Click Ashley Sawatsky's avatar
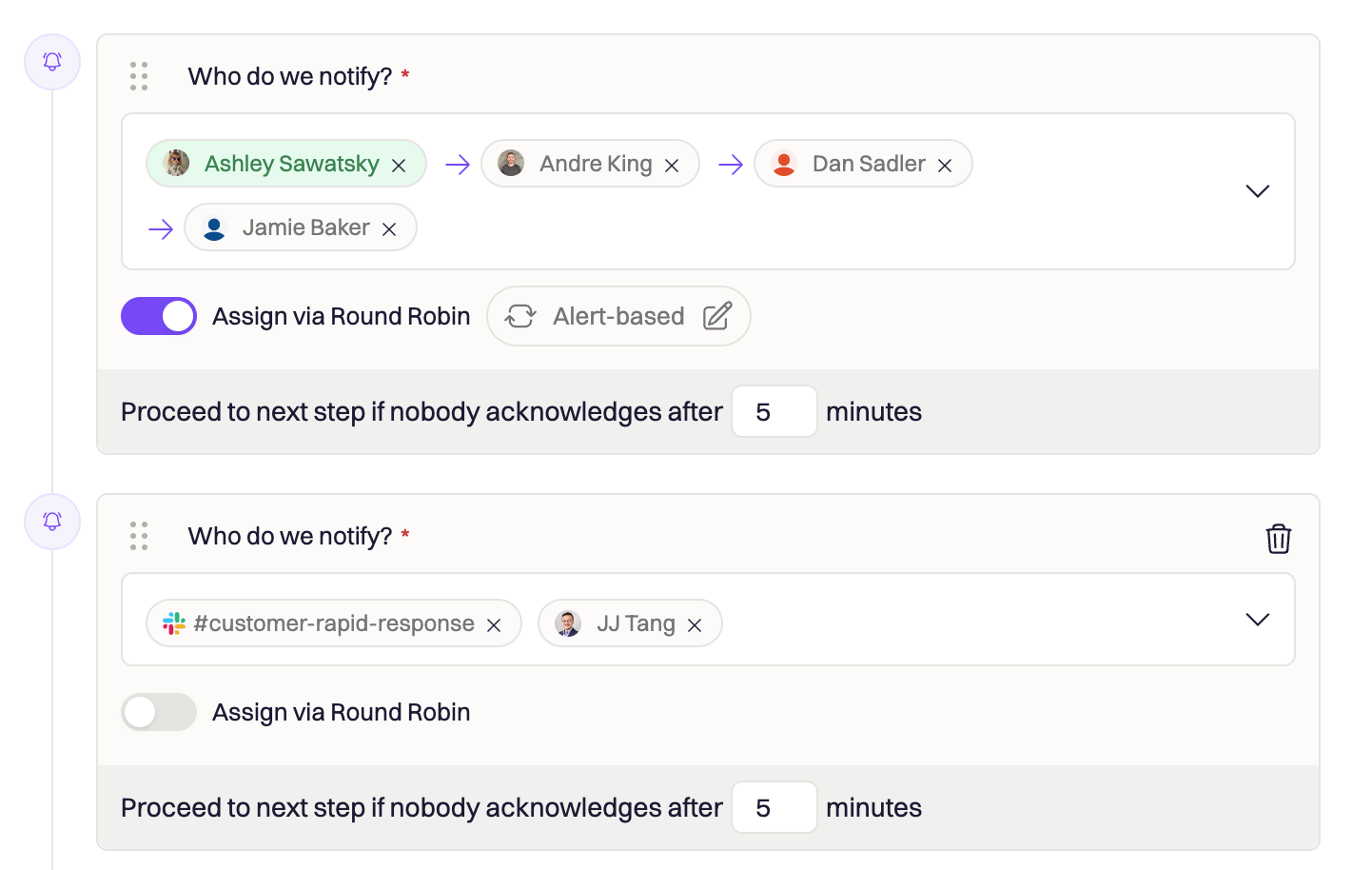Screen dimensions: 1372x870 pyautogui.click(x=176, y=163)
